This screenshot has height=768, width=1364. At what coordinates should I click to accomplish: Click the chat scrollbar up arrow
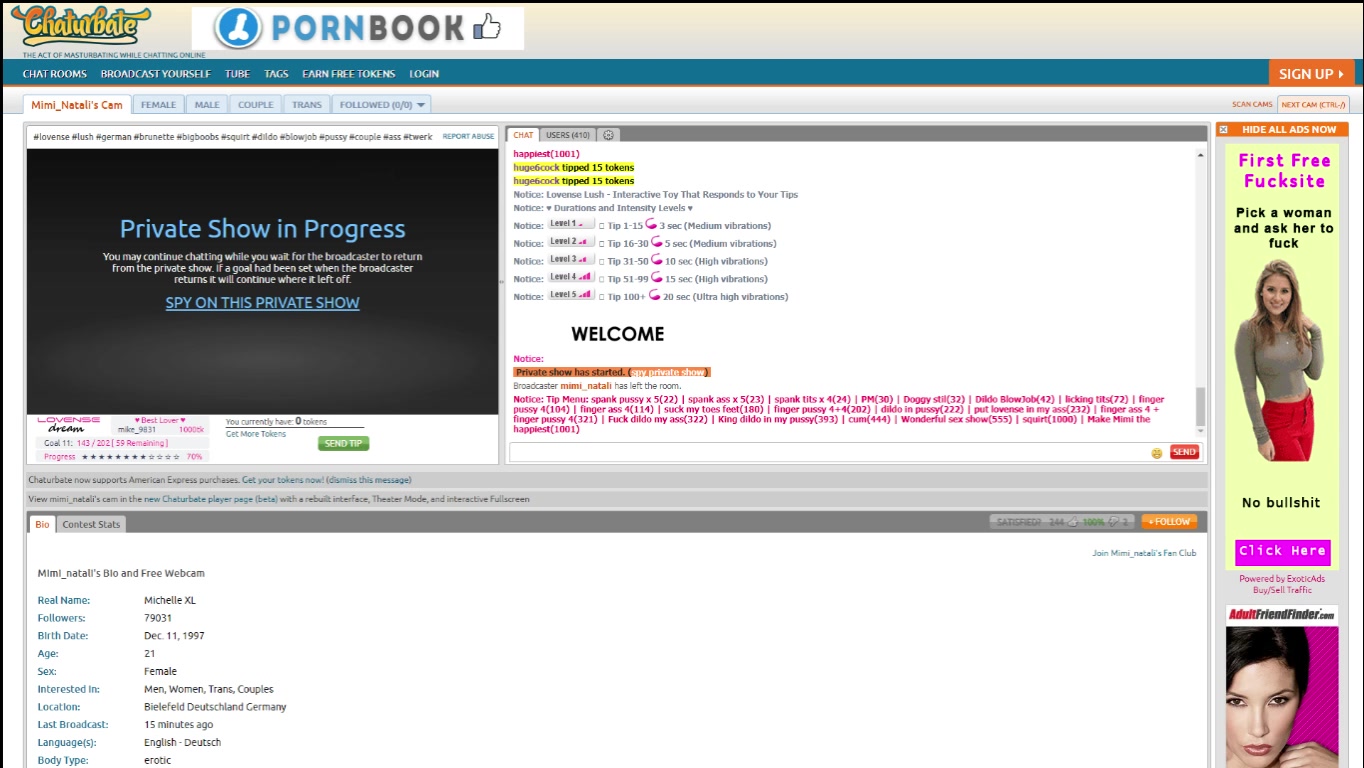[x=1200, y=153]
